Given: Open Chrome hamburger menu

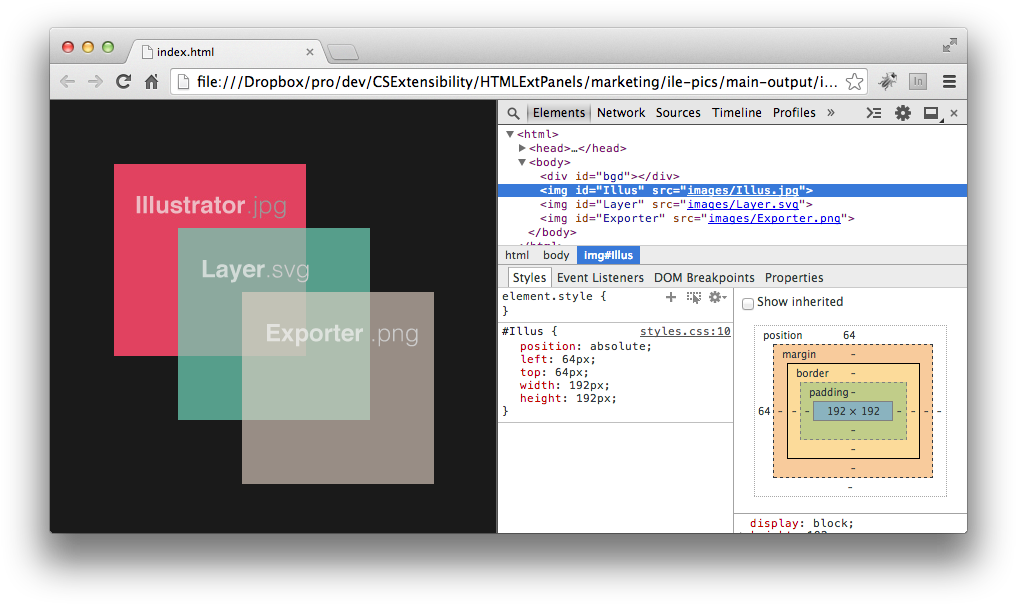Looking at the screenshot, I should tap(949, 82).
